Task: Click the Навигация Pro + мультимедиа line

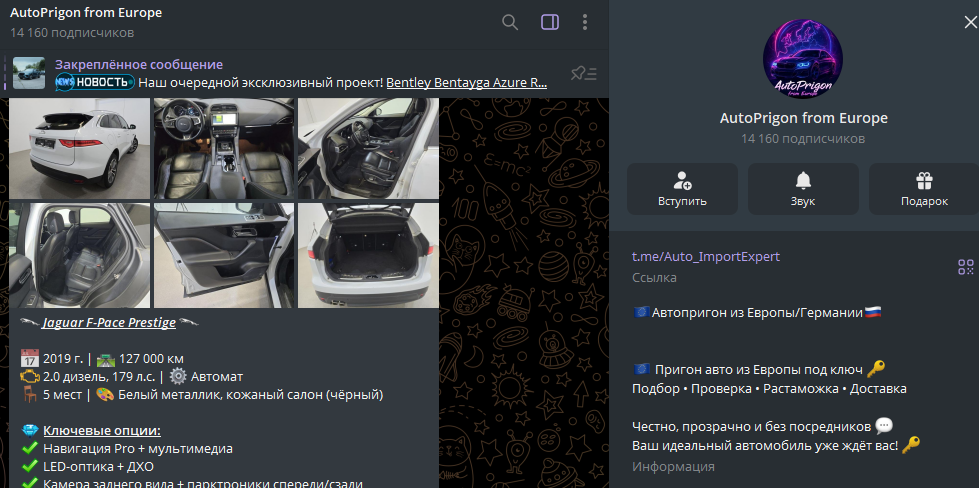Action: (x=138, y=449)
